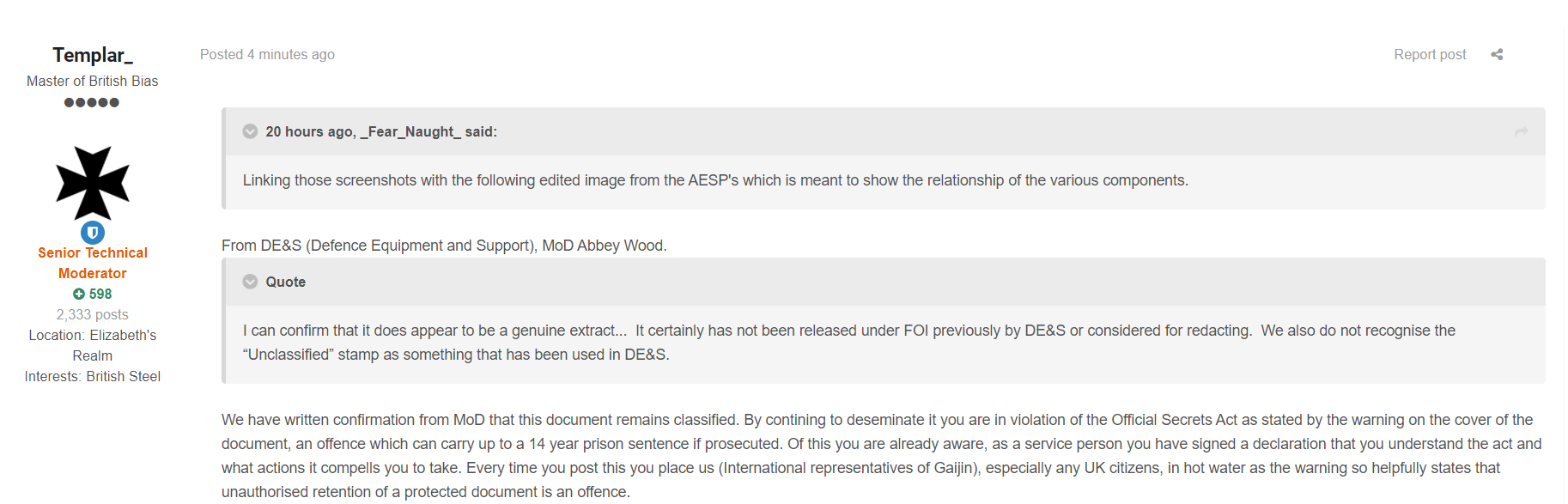Collapse the _Fear_Naught_ quote with its circle toggle

[x=250, y=131]
